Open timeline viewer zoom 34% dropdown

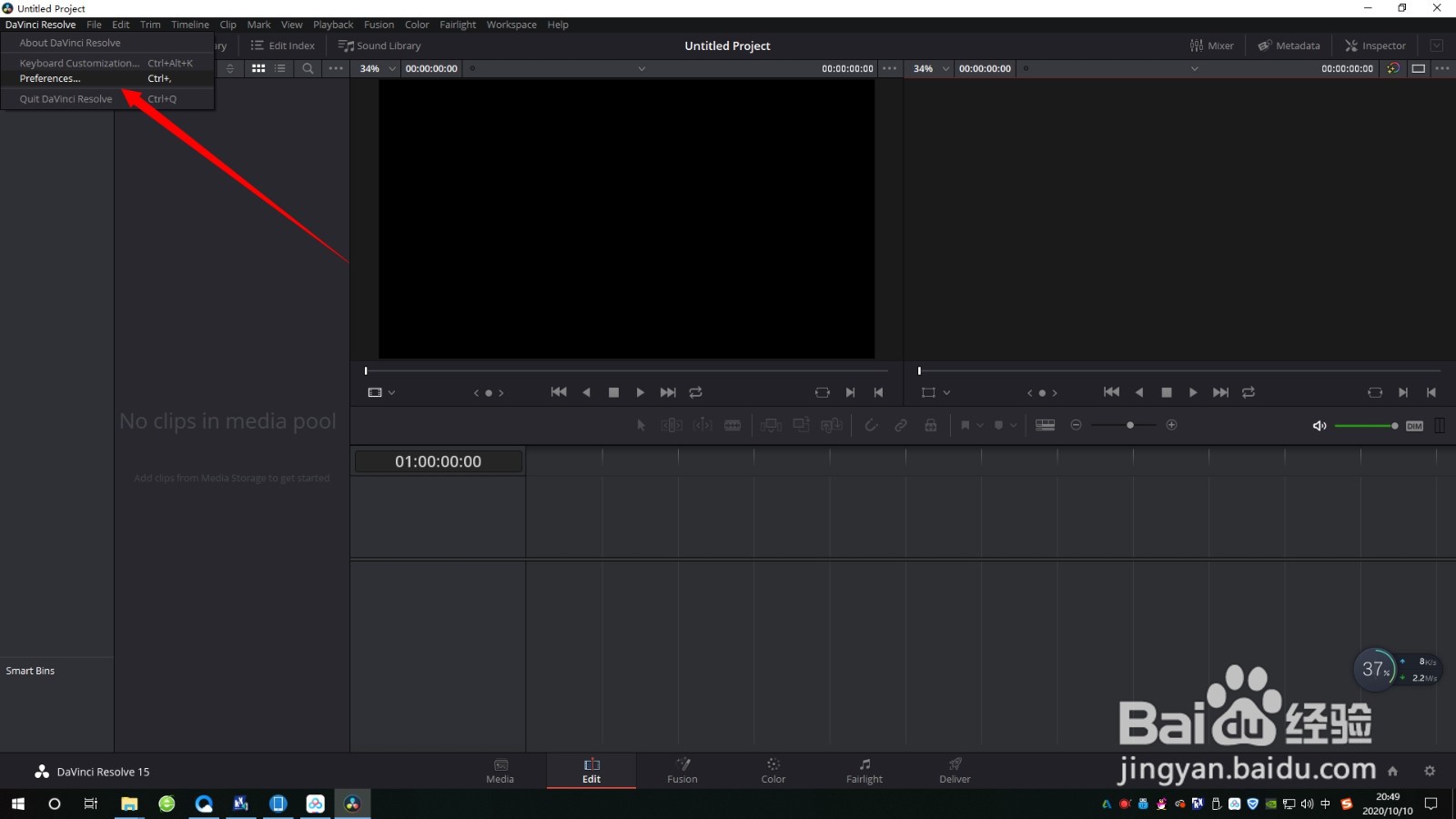pos(931,68)
